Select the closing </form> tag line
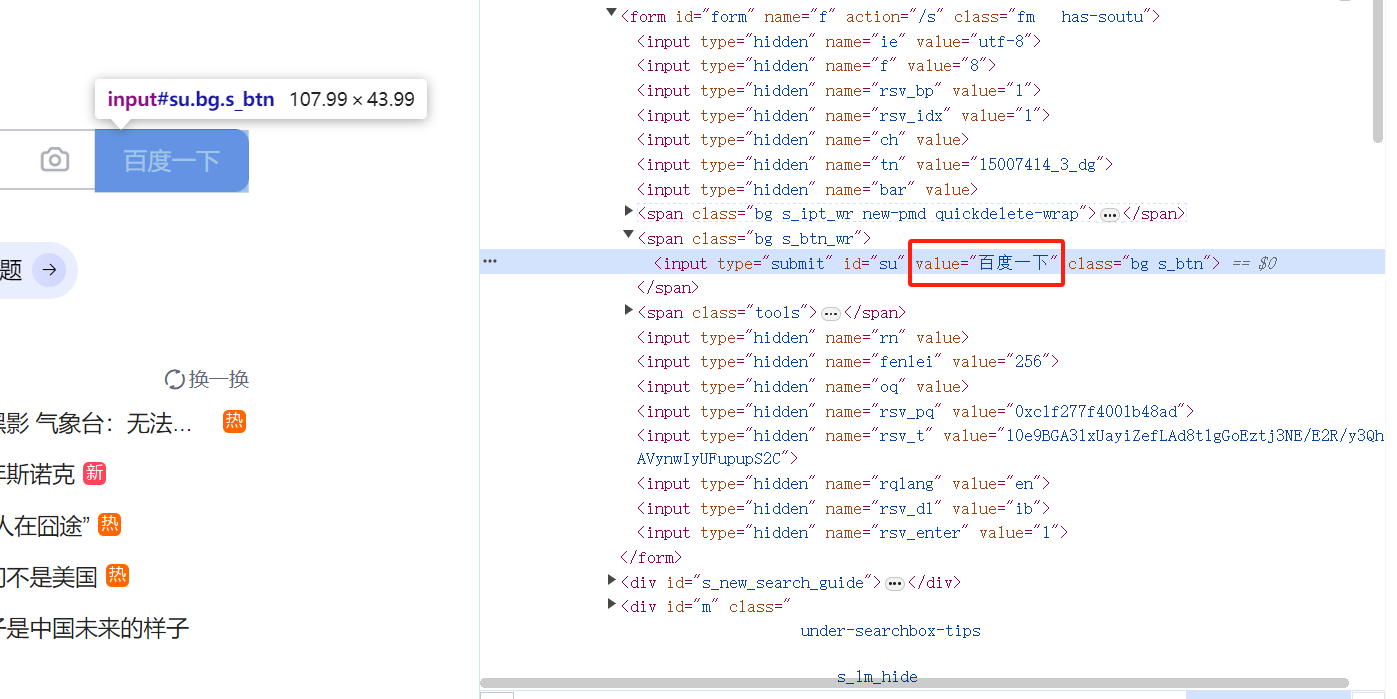This screenshot has height=699, width=1397. (651, 558)
